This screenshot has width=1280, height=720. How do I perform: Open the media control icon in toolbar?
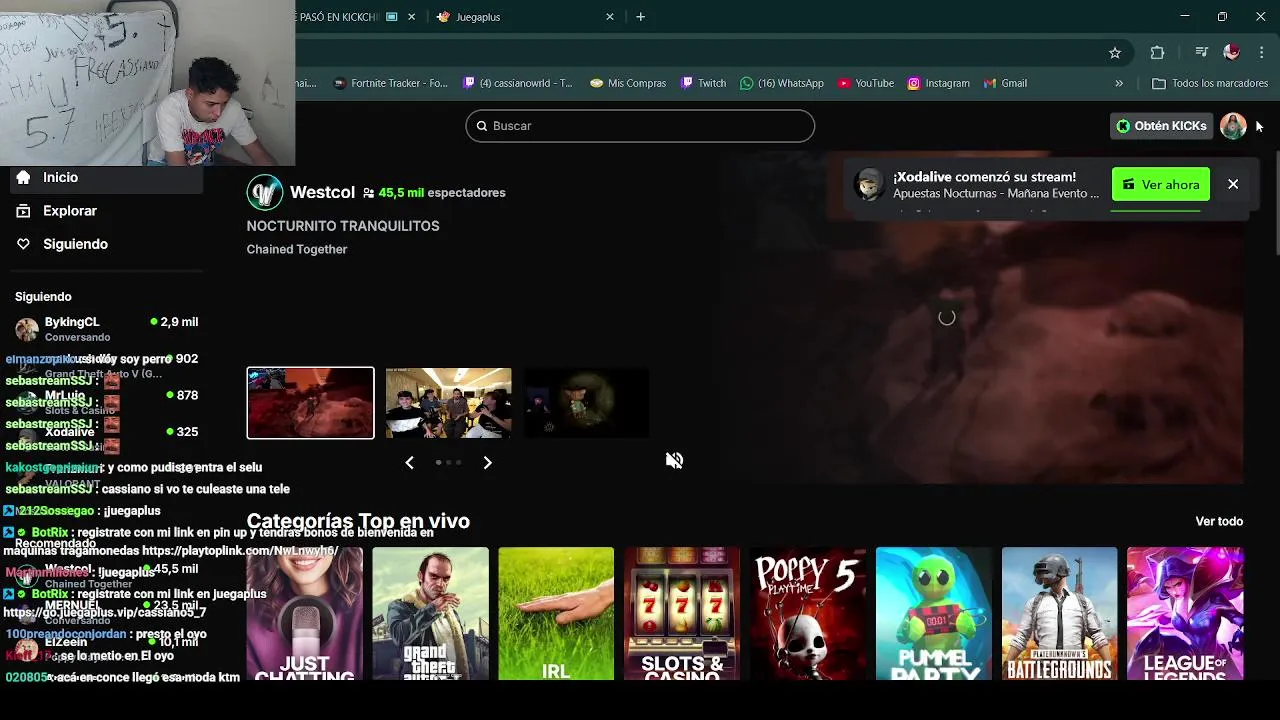pos(1201,53)
